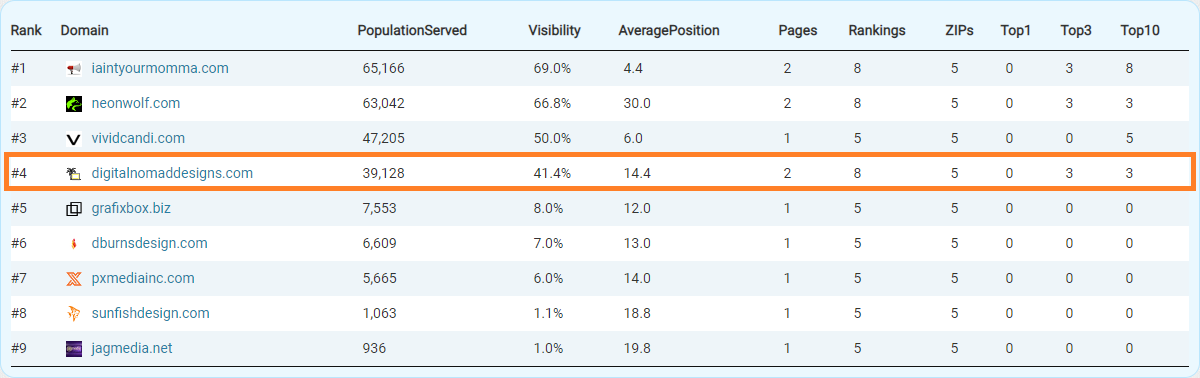The image size is (1200, 378).
Task: Click the palm tree favicon for digitalnomaddesigns.com
Action: coord(73,174)
